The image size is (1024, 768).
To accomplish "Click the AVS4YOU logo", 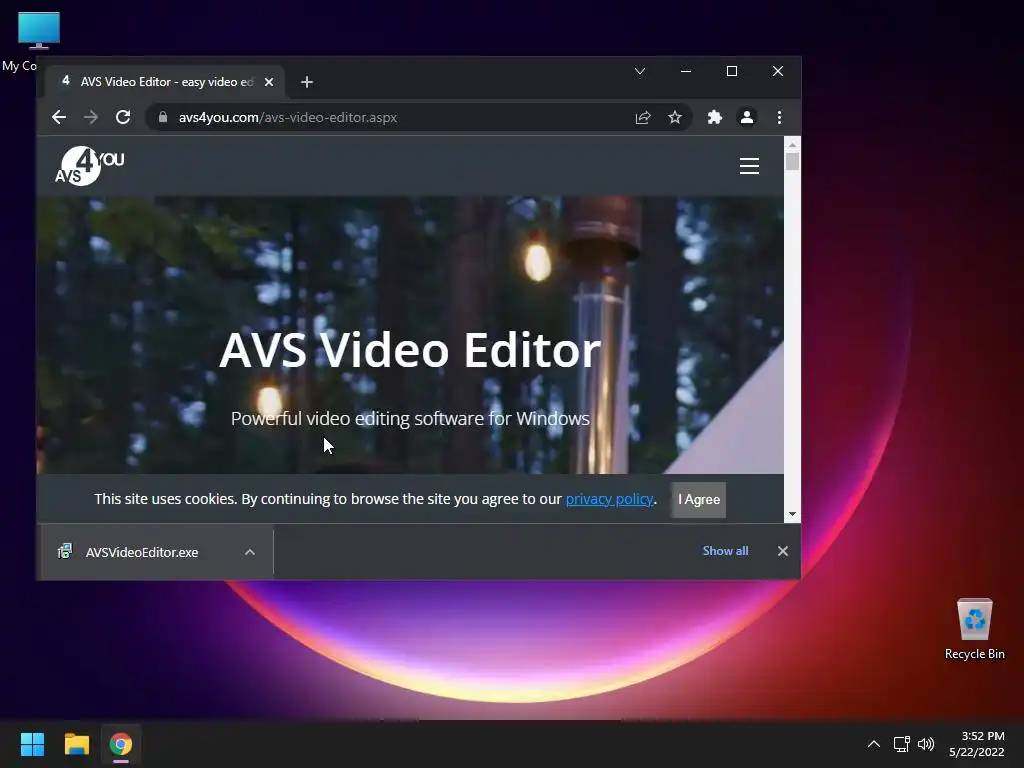I will click(x=89, y=166).
